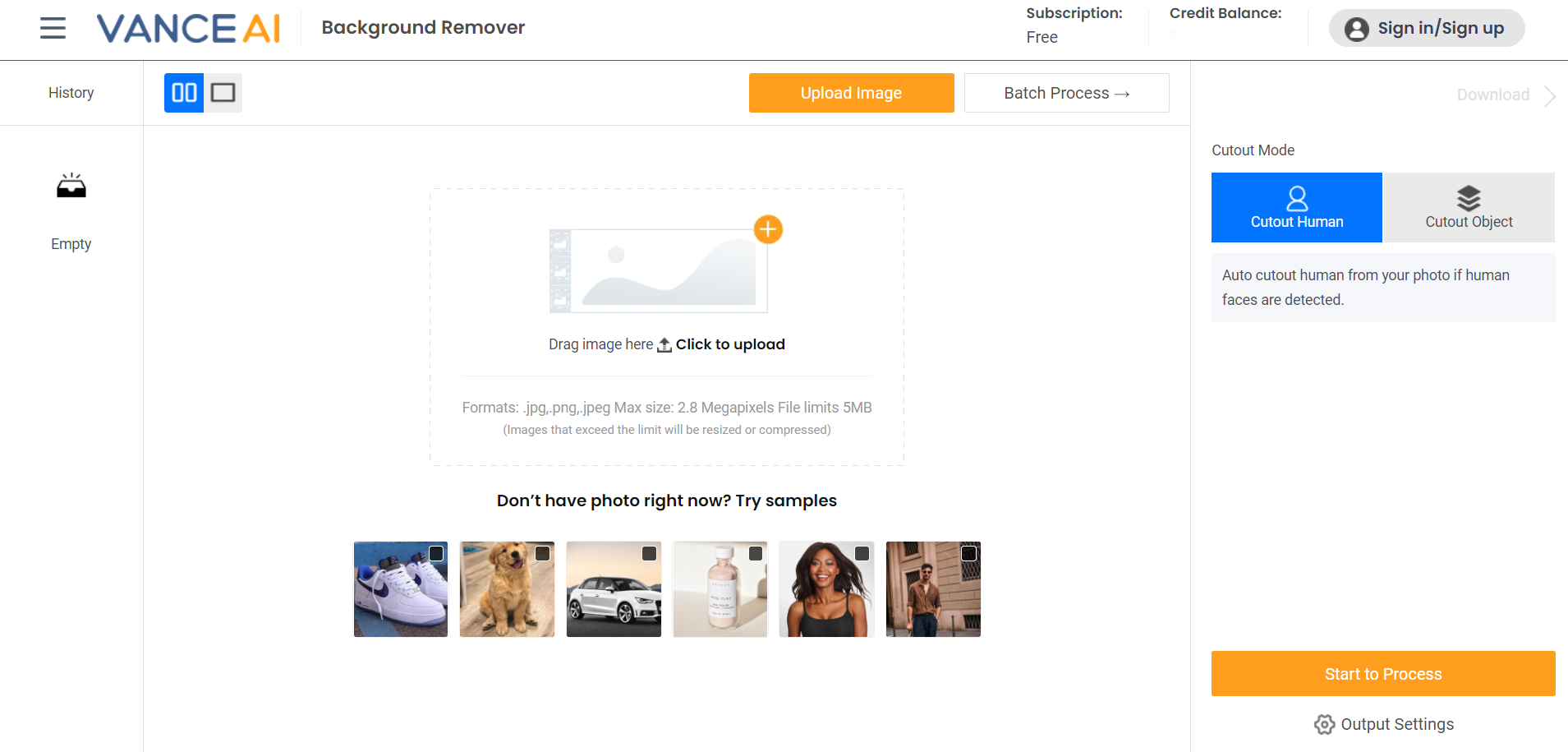1568x752 pixels.
Task: Click the VanceAI logo
Action: pyautogui.click(x=189, y=28)
